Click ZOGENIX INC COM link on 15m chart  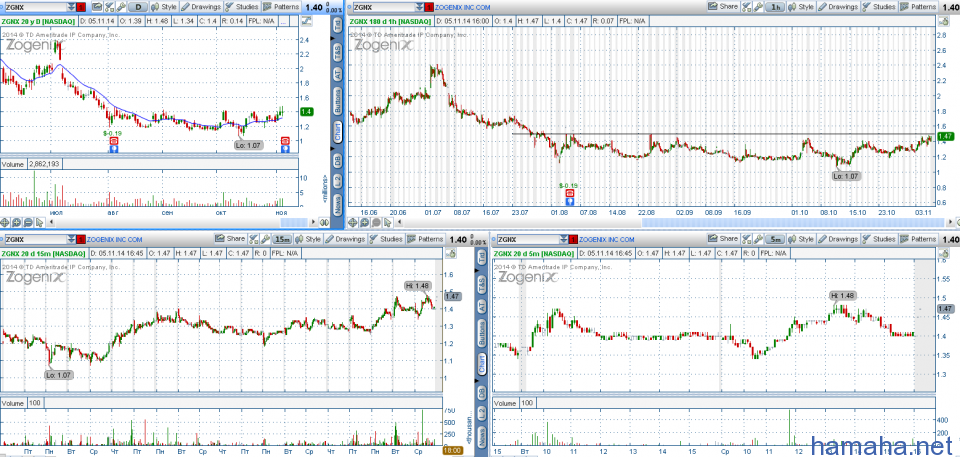click(114, 240)
